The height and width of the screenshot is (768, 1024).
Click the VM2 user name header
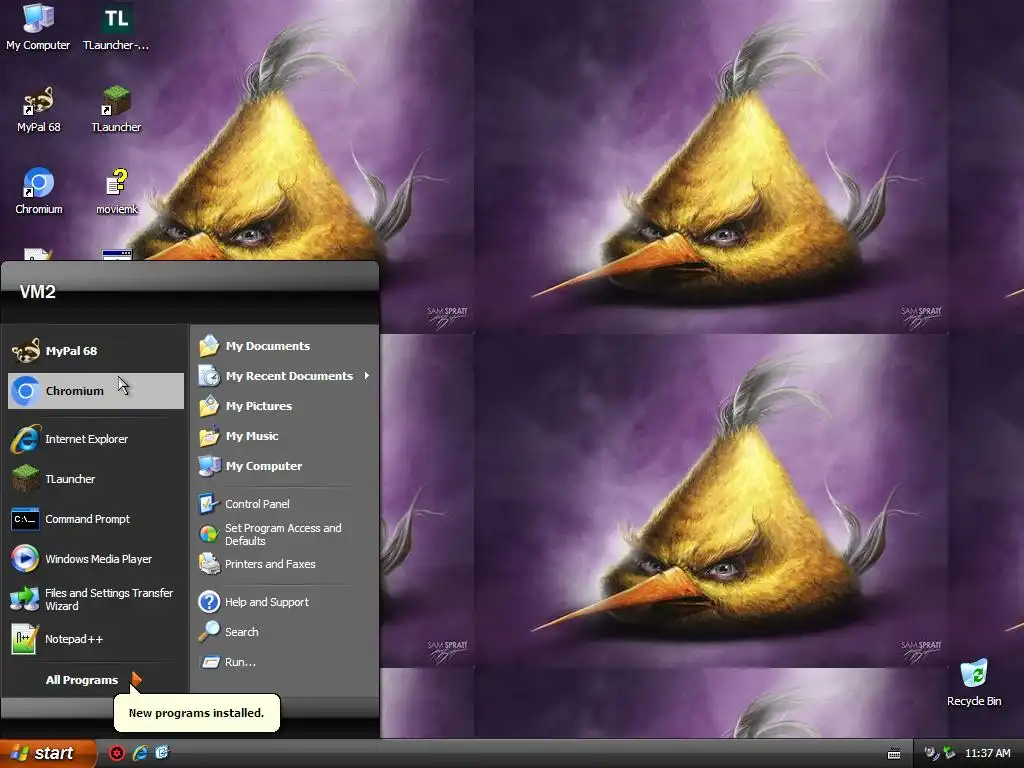37,292
